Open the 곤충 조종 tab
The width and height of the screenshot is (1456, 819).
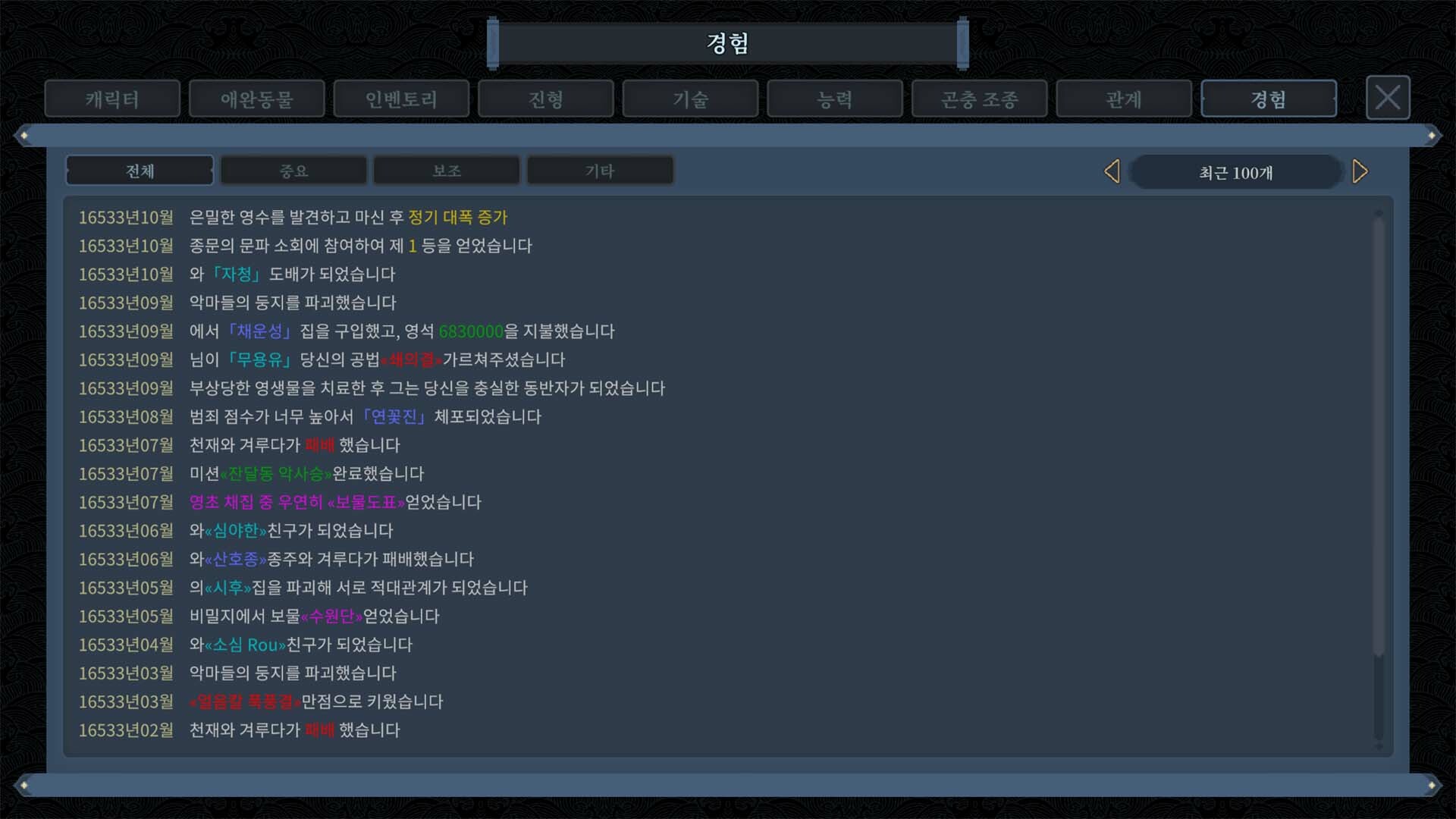[979, 99]
